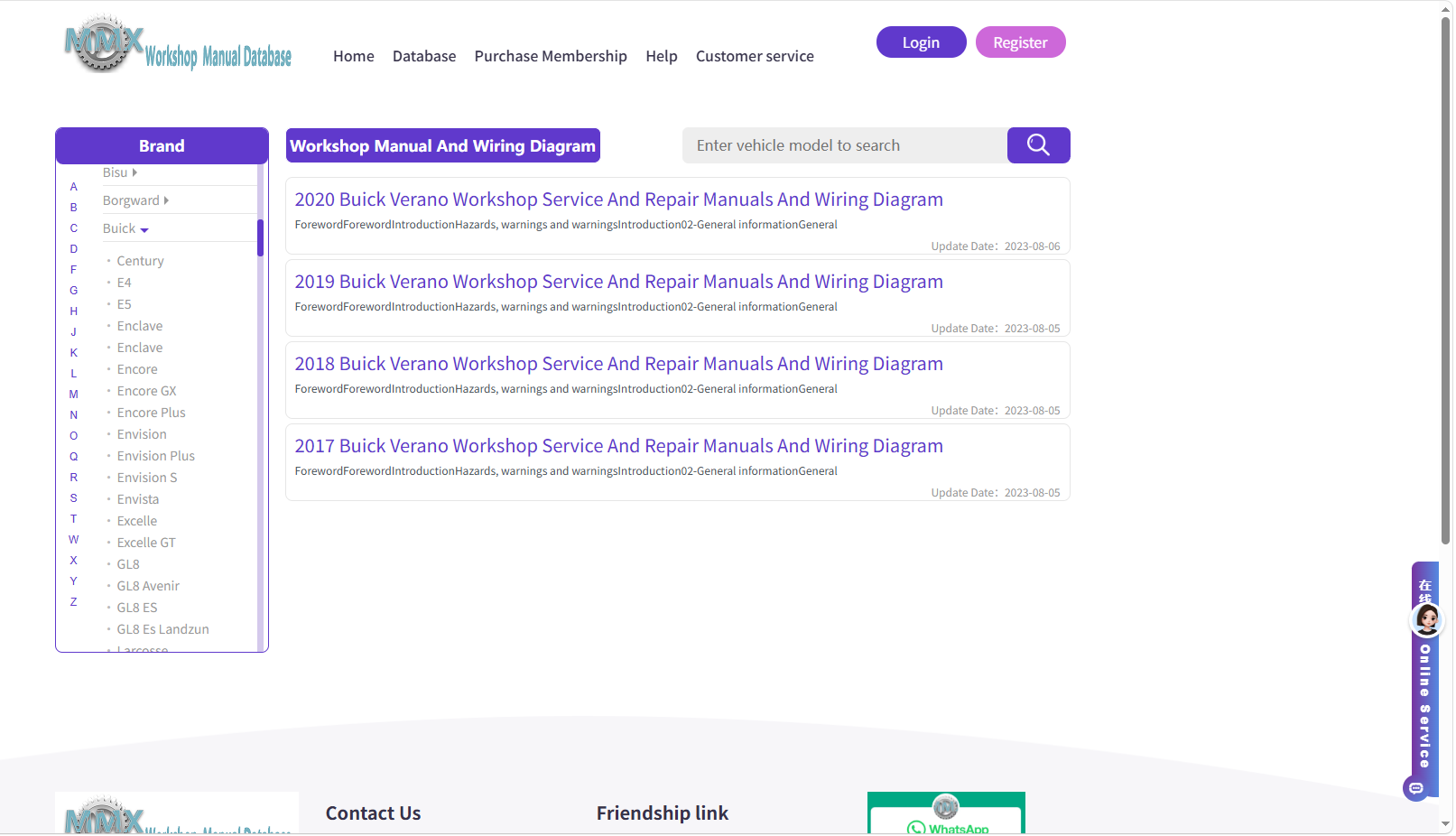Jump to brand letter G

click(74, 291)
